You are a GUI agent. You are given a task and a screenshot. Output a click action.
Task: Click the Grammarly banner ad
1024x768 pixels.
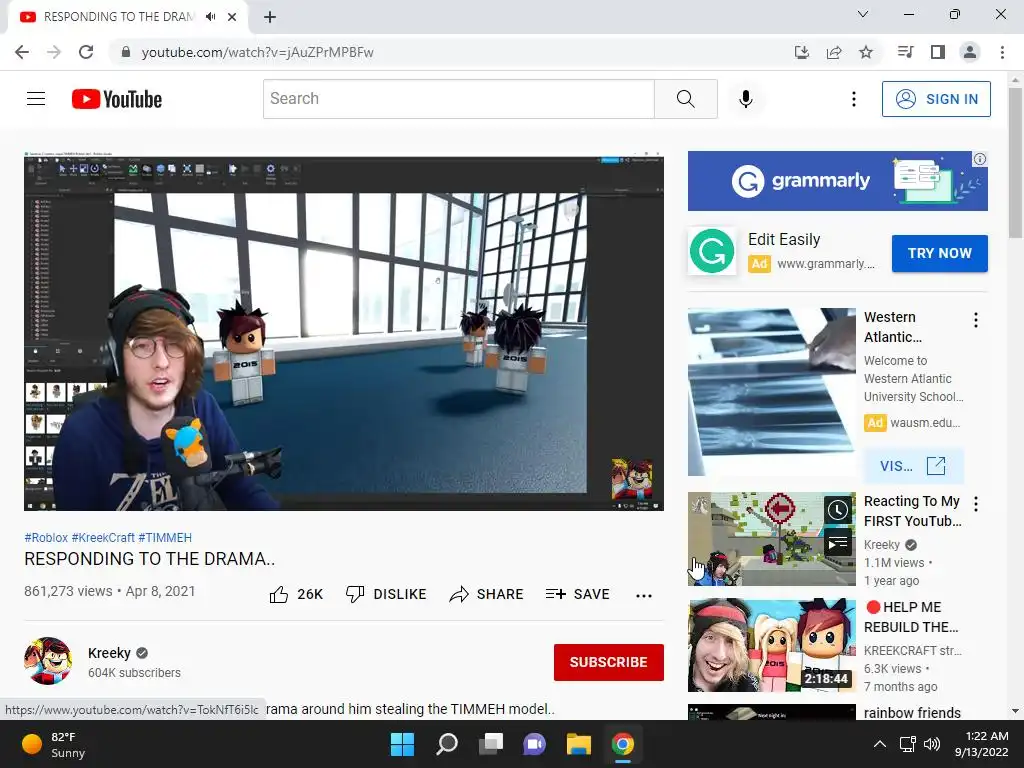(837, 181)
